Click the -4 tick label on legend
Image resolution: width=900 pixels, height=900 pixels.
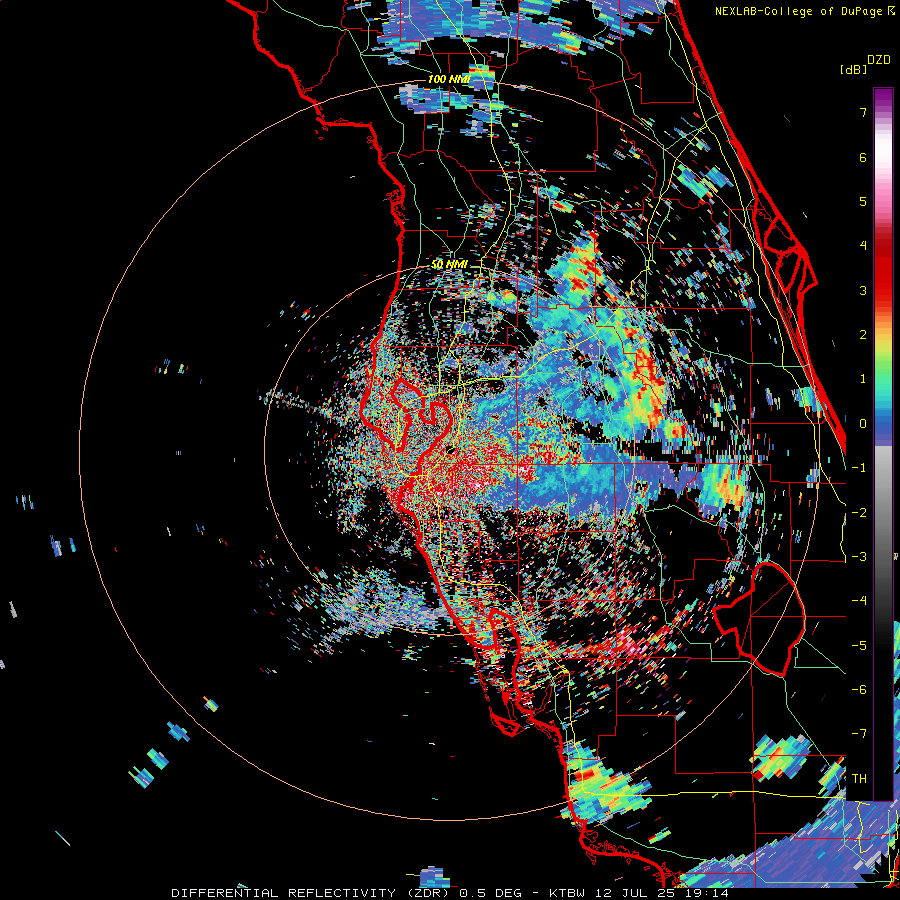(x=859, y=601)
